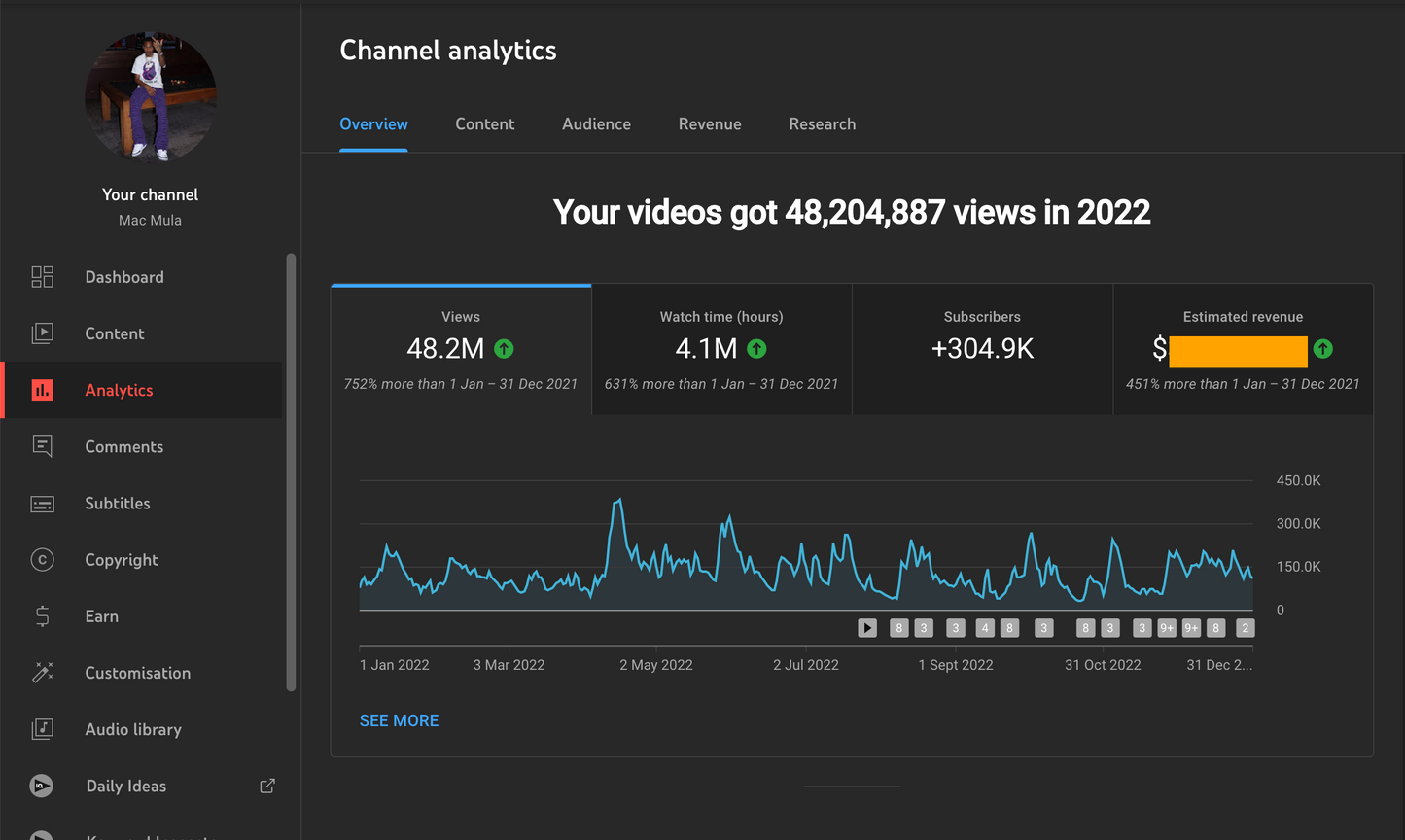Open the Copyright sidebar icon

[42, 560]
